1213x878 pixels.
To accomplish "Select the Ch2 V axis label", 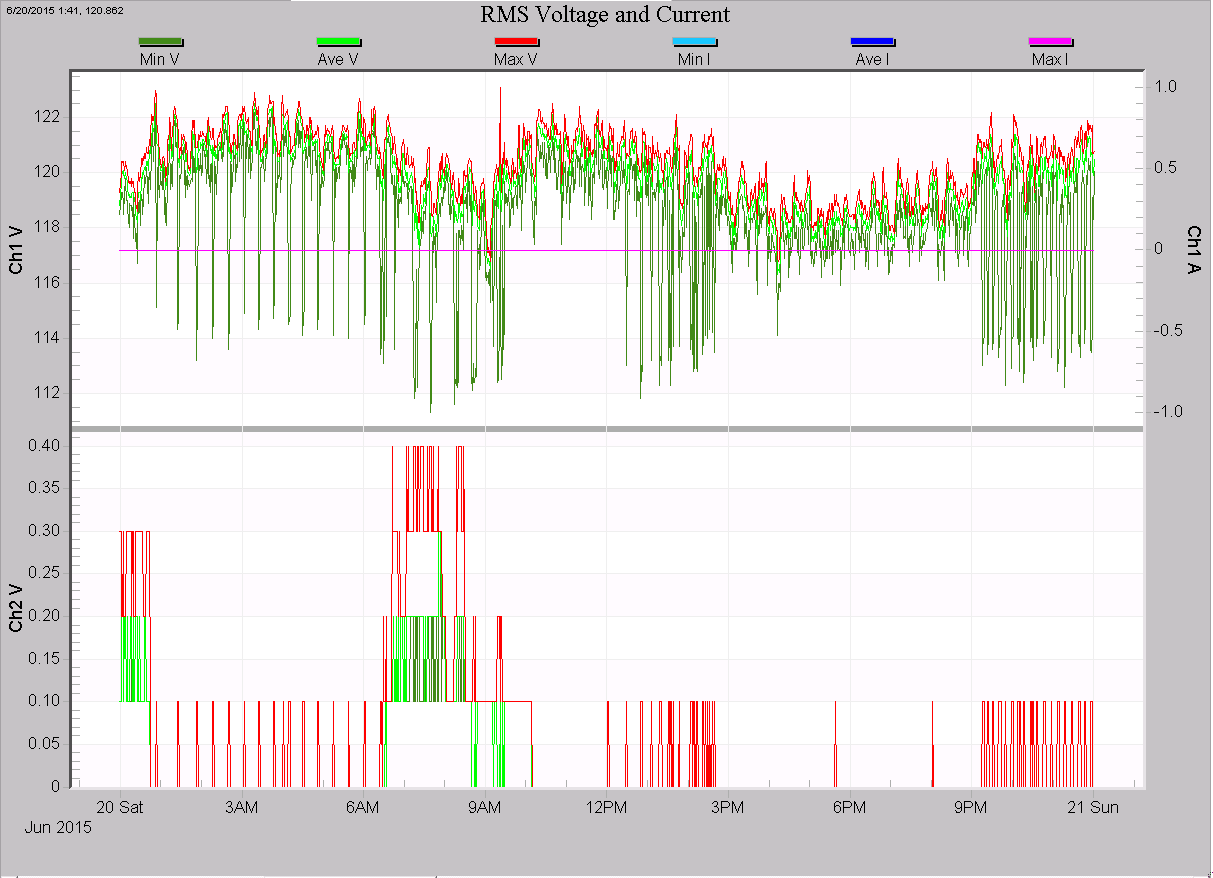I will [17, 610].
